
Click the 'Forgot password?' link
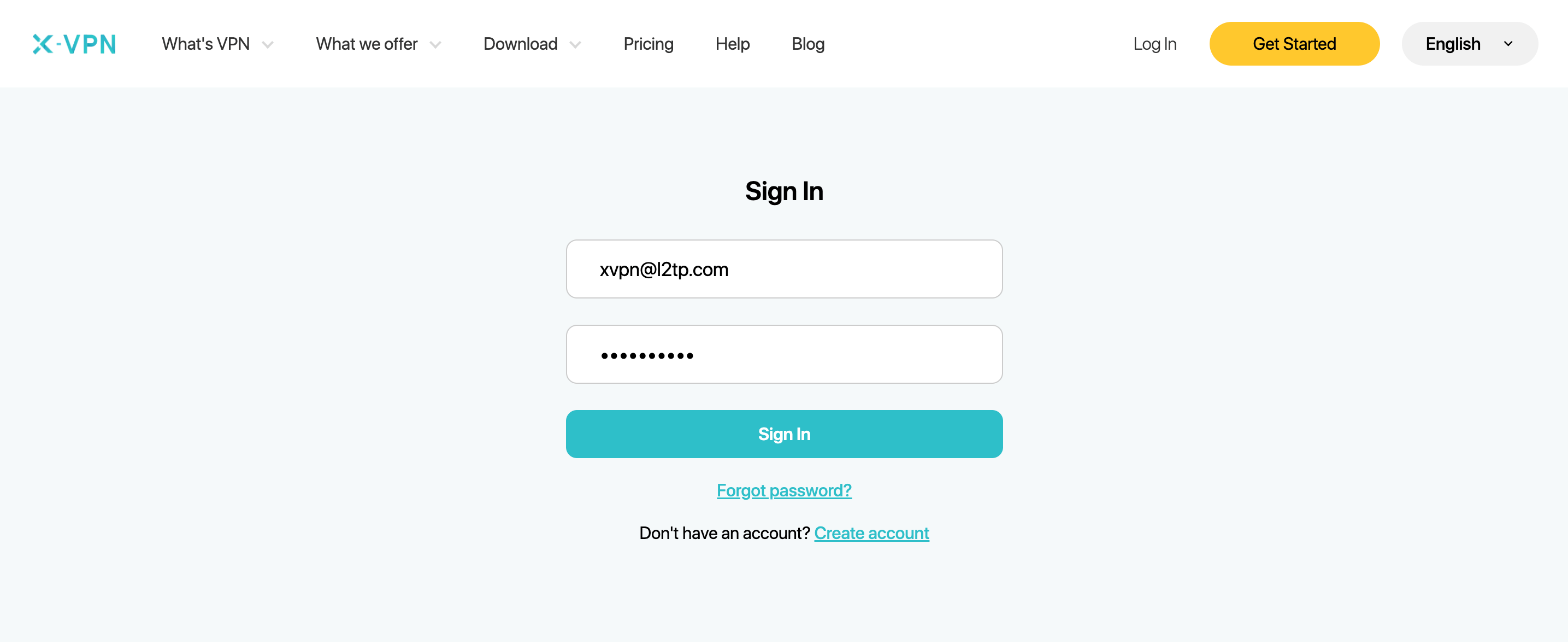pyautogui.click(x=784, y=490)
